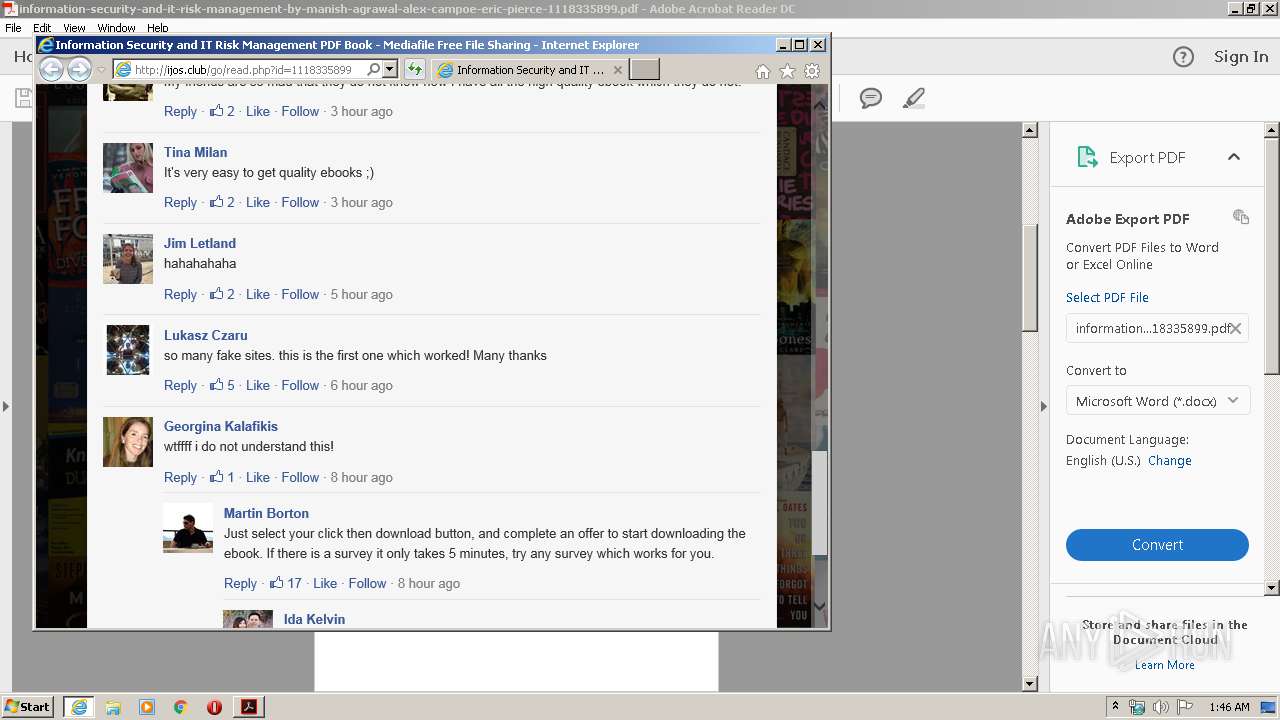The height and width of the screenshot is (720, 1280).
Task: Collapse the Export PDF panel chevron
Action: (x=1233, y=157)
